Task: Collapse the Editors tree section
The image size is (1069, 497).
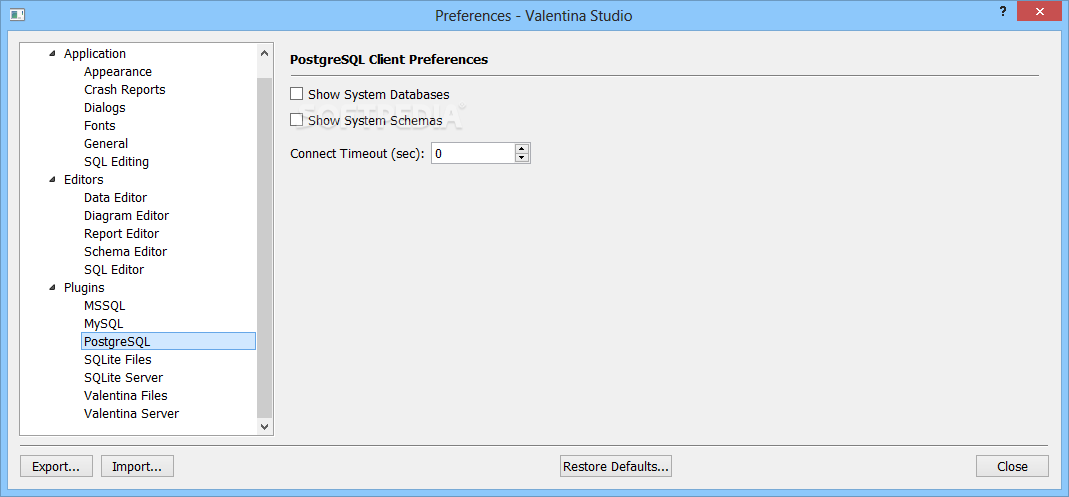Action: click(x=52, y=180)
